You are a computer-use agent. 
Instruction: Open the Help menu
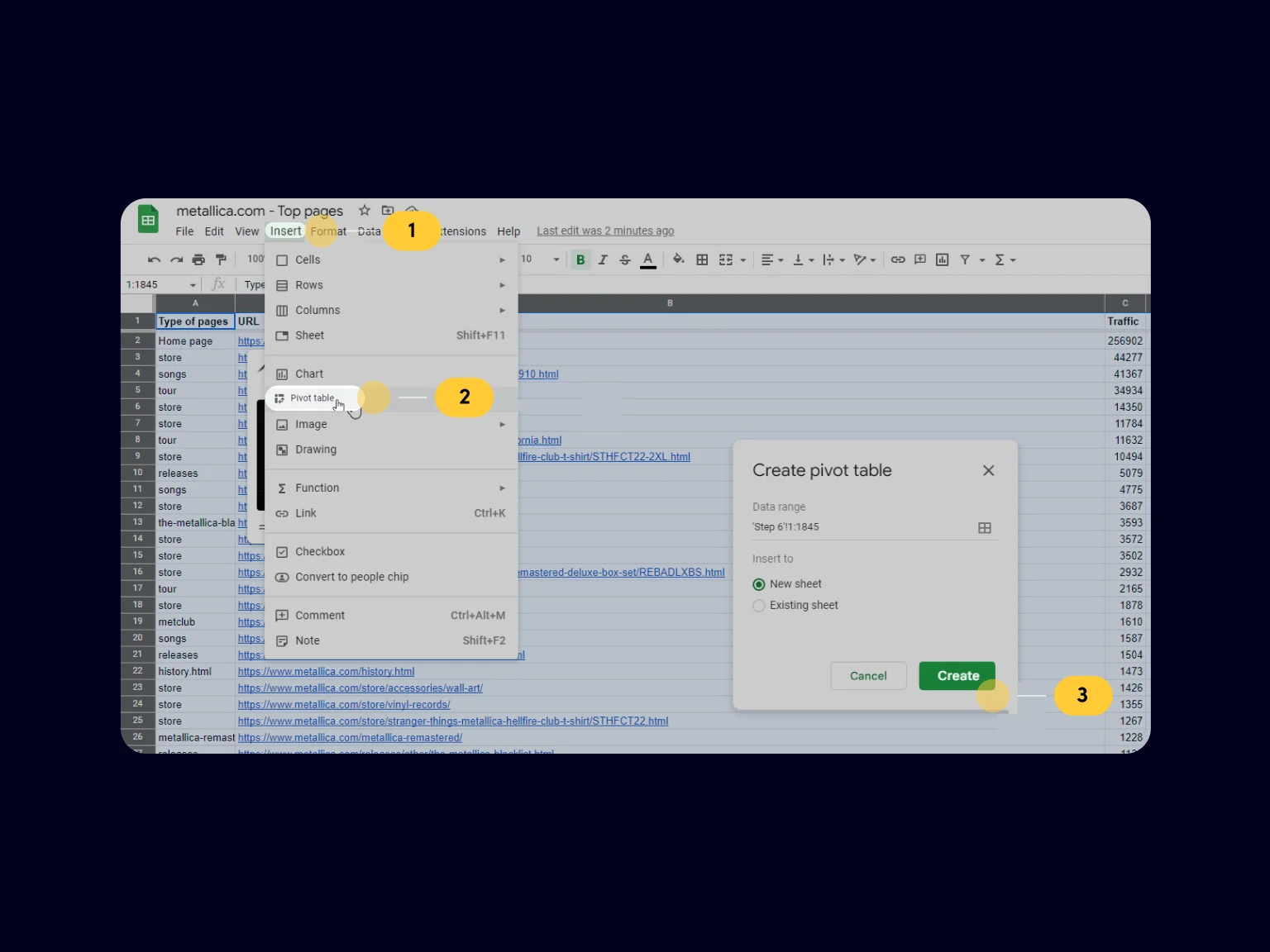tap(508, 231)
